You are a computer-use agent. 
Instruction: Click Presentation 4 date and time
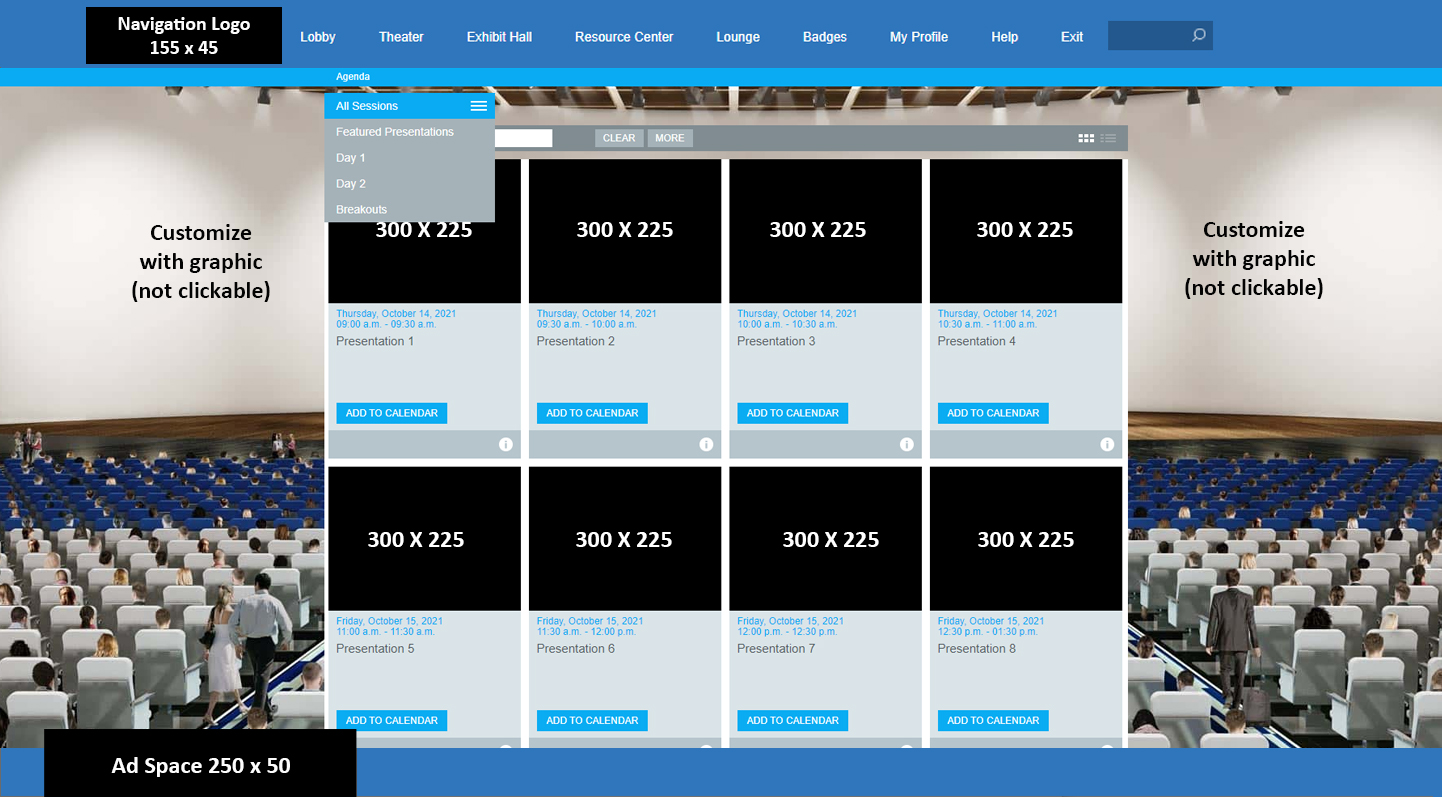tap(998, 319)
